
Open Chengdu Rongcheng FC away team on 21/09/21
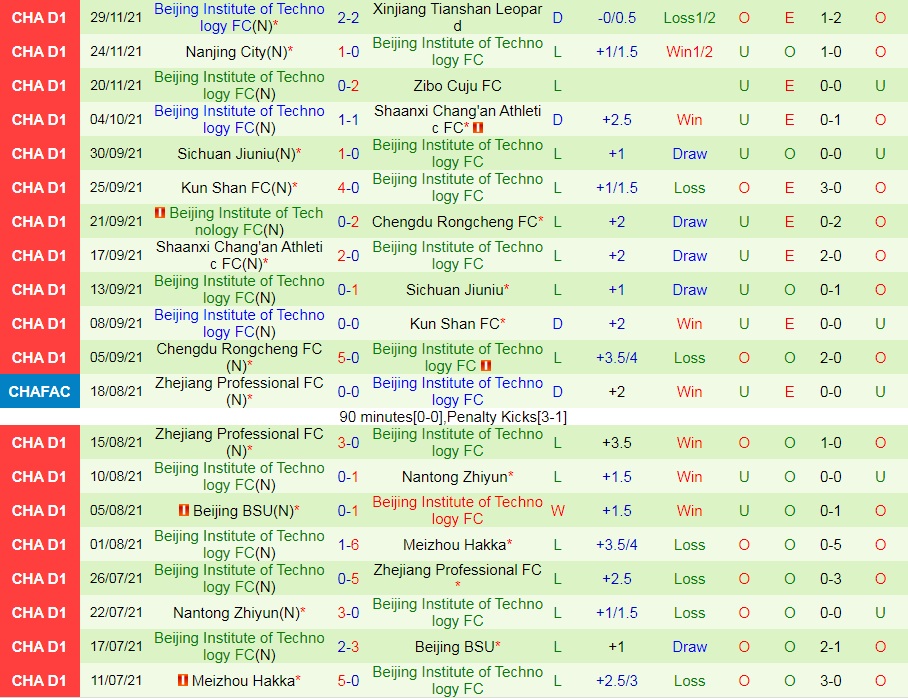click(x=457, y=222)
